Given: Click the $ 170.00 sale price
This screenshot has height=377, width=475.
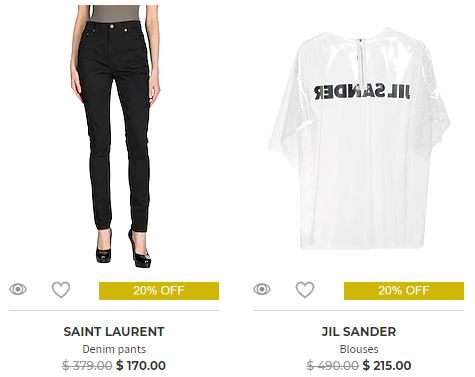Looking at the screenshot, I should pos(141,365).
